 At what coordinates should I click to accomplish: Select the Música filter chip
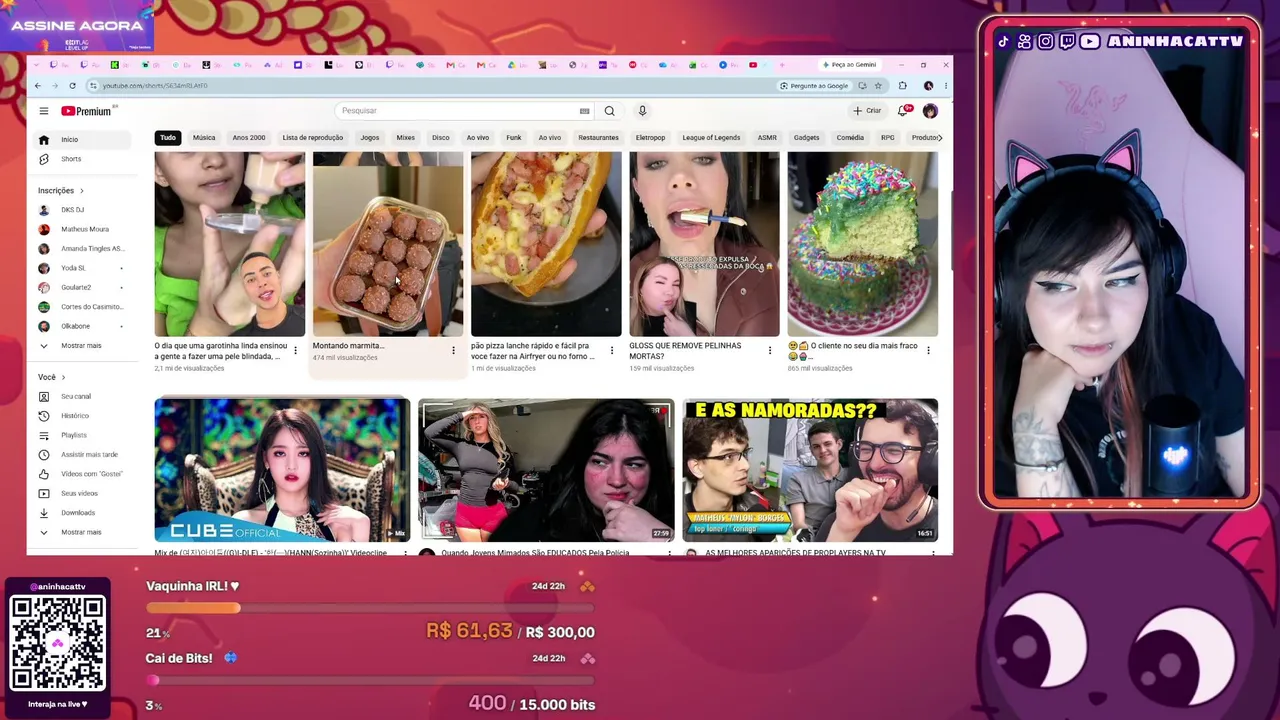point(204,138)
